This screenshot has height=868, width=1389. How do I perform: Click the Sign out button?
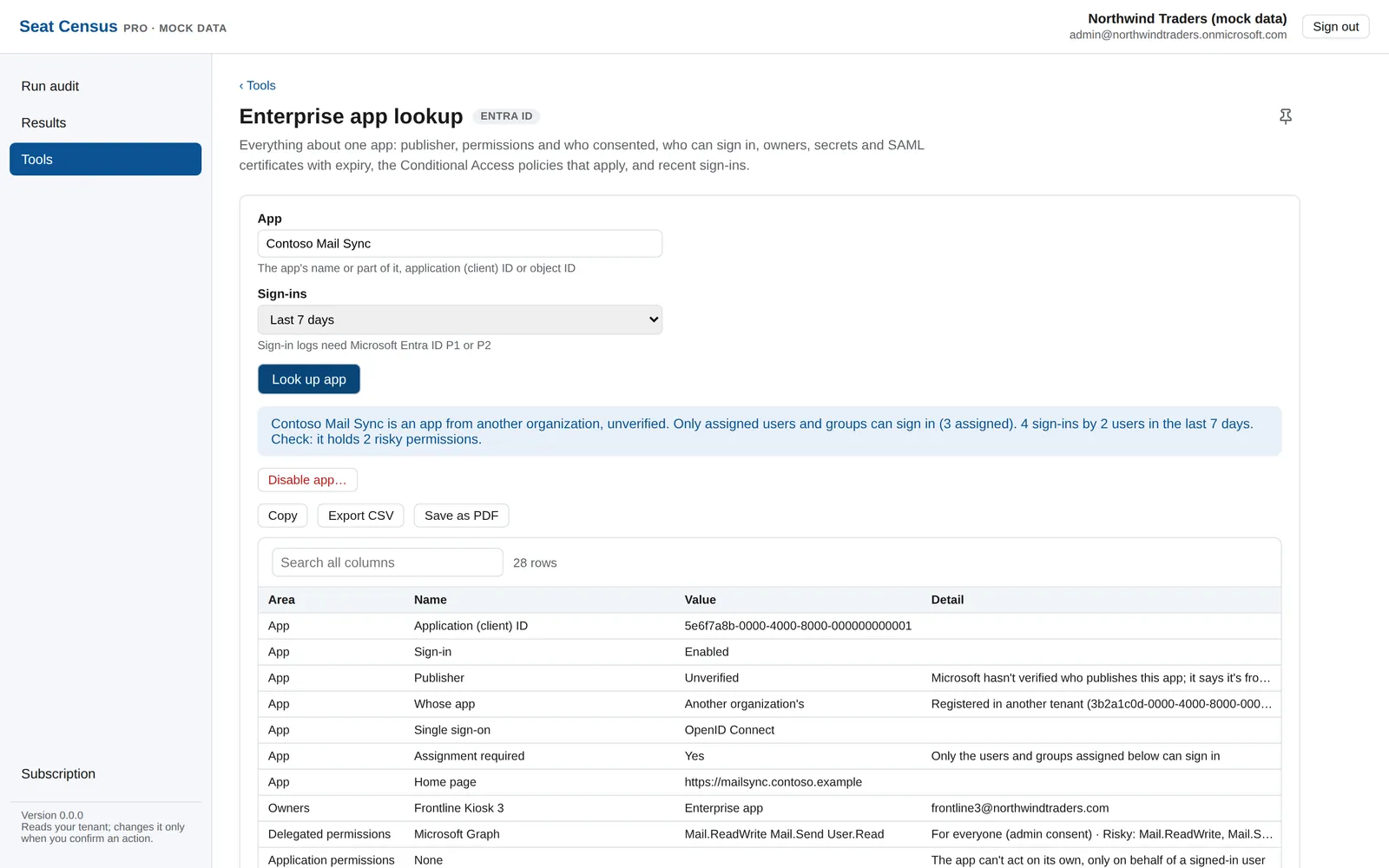pyautogui.click(x=1335, y=27)
